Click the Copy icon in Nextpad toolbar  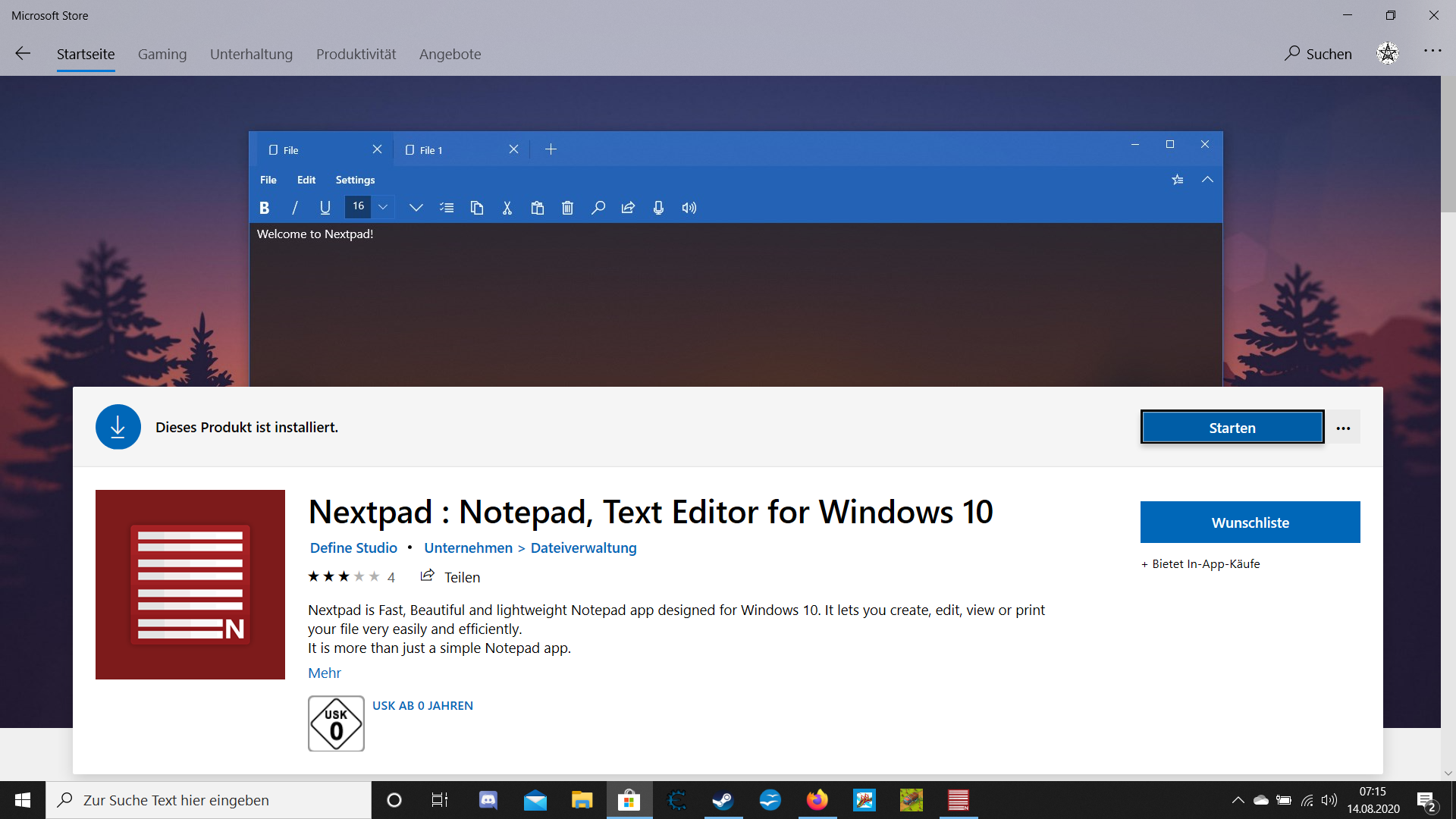477,208
